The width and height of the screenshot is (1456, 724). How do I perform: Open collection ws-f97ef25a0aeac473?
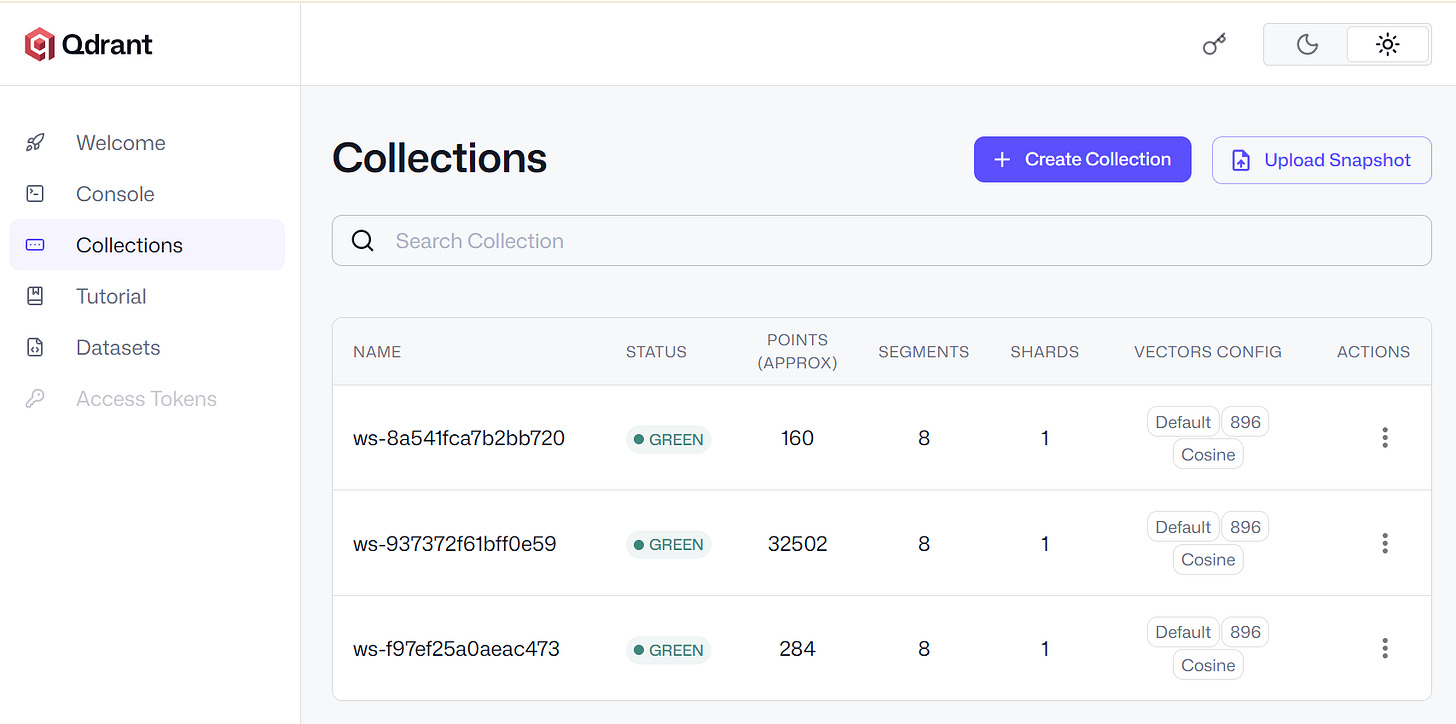pos(456,649)
